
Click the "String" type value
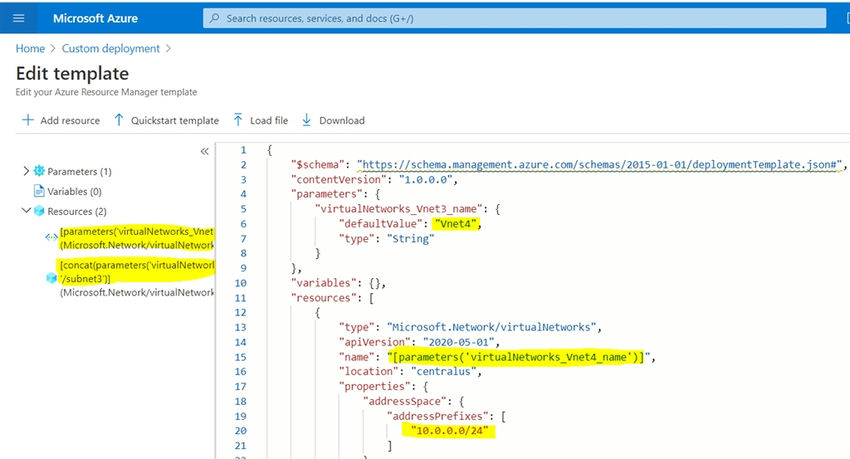tap(410, 239)
